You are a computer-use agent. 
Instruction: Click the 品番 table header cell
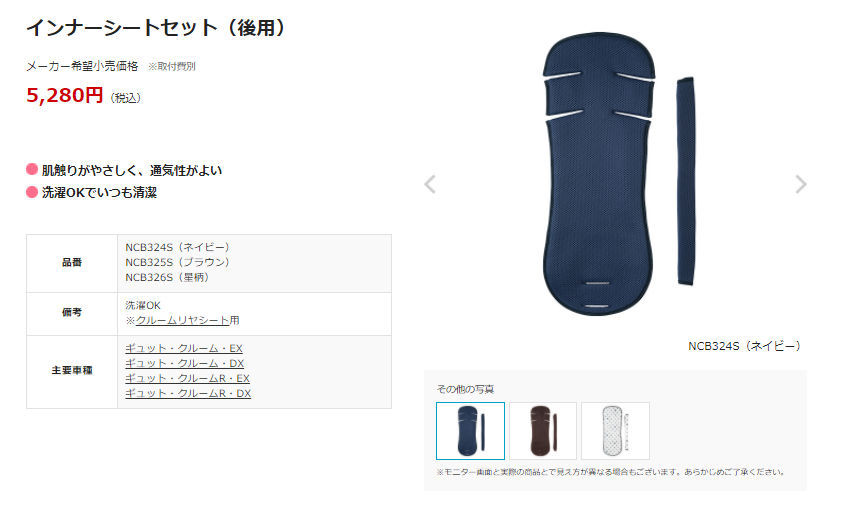pos(72,263)
